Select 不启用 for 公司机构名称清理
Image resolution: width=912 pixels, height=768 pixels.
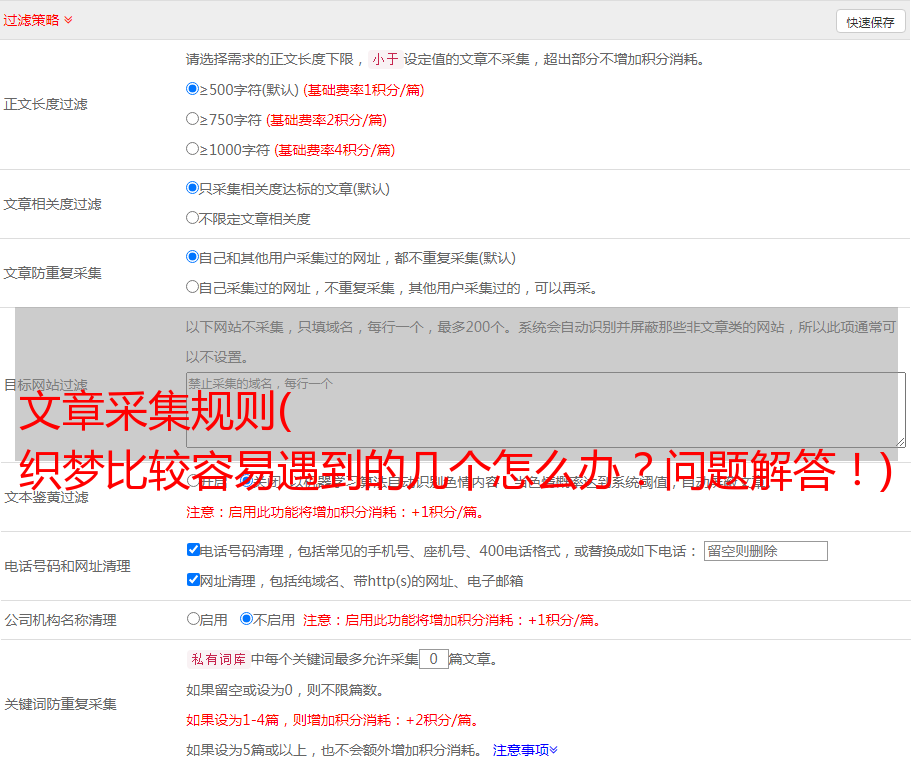pyautogui.click(x=246, y=619)
